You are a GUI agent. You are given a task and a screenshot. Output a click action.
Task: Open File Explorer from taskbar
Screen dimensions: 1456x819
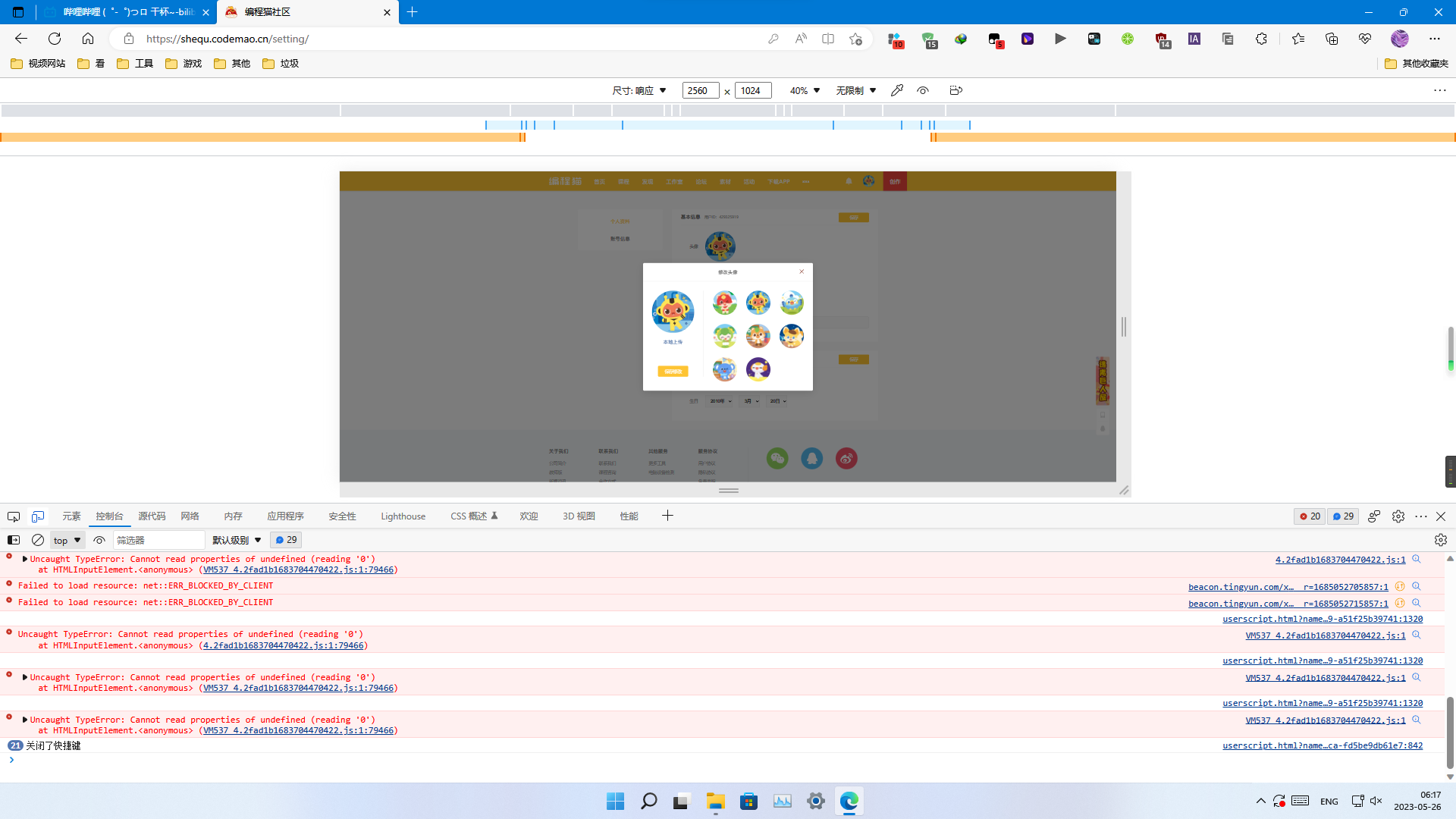tap(715, 801)
